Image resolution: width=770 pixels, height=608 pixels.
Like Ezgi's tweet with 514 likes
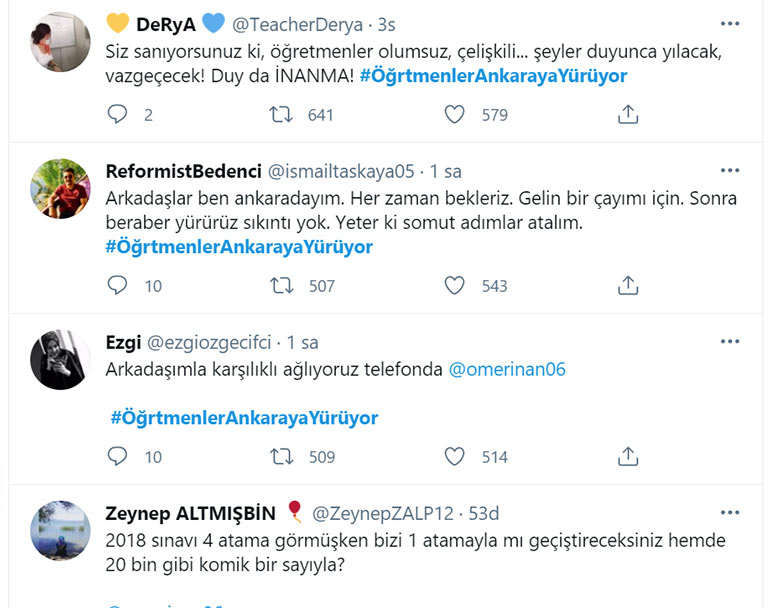[x=455, y=457]
